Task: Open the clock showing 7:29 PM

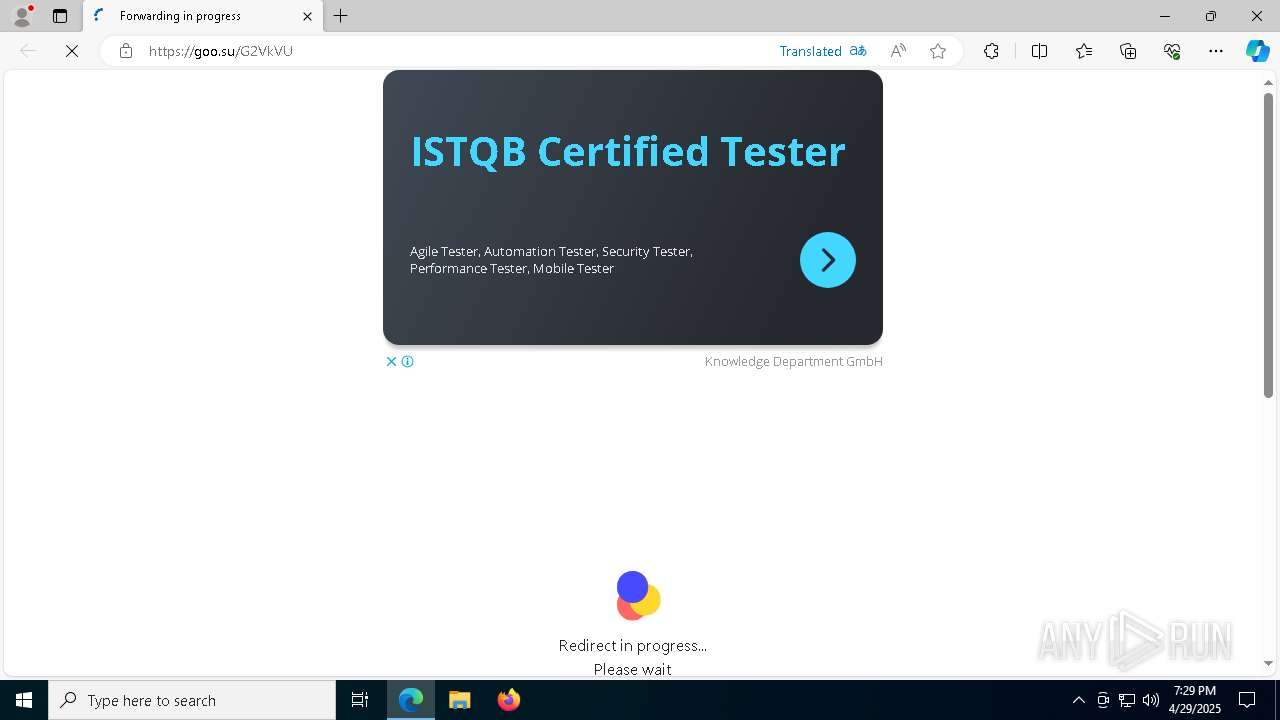Action: (x=1195, y=700)
